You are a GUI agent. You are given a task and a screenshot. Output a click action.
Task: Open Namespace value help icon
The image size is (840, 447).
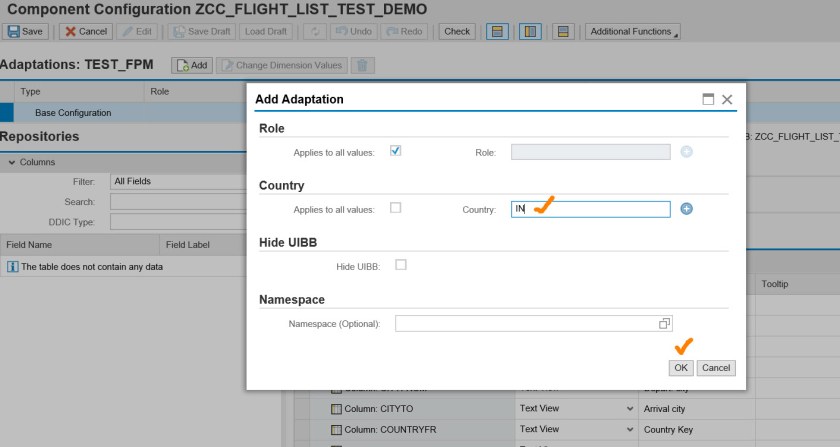665,323
